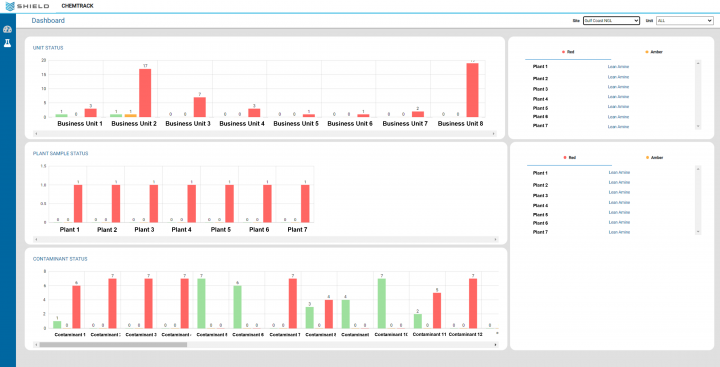
Task: Click Unit Status chart scroll-left arrow
Action: coord(36,134)
